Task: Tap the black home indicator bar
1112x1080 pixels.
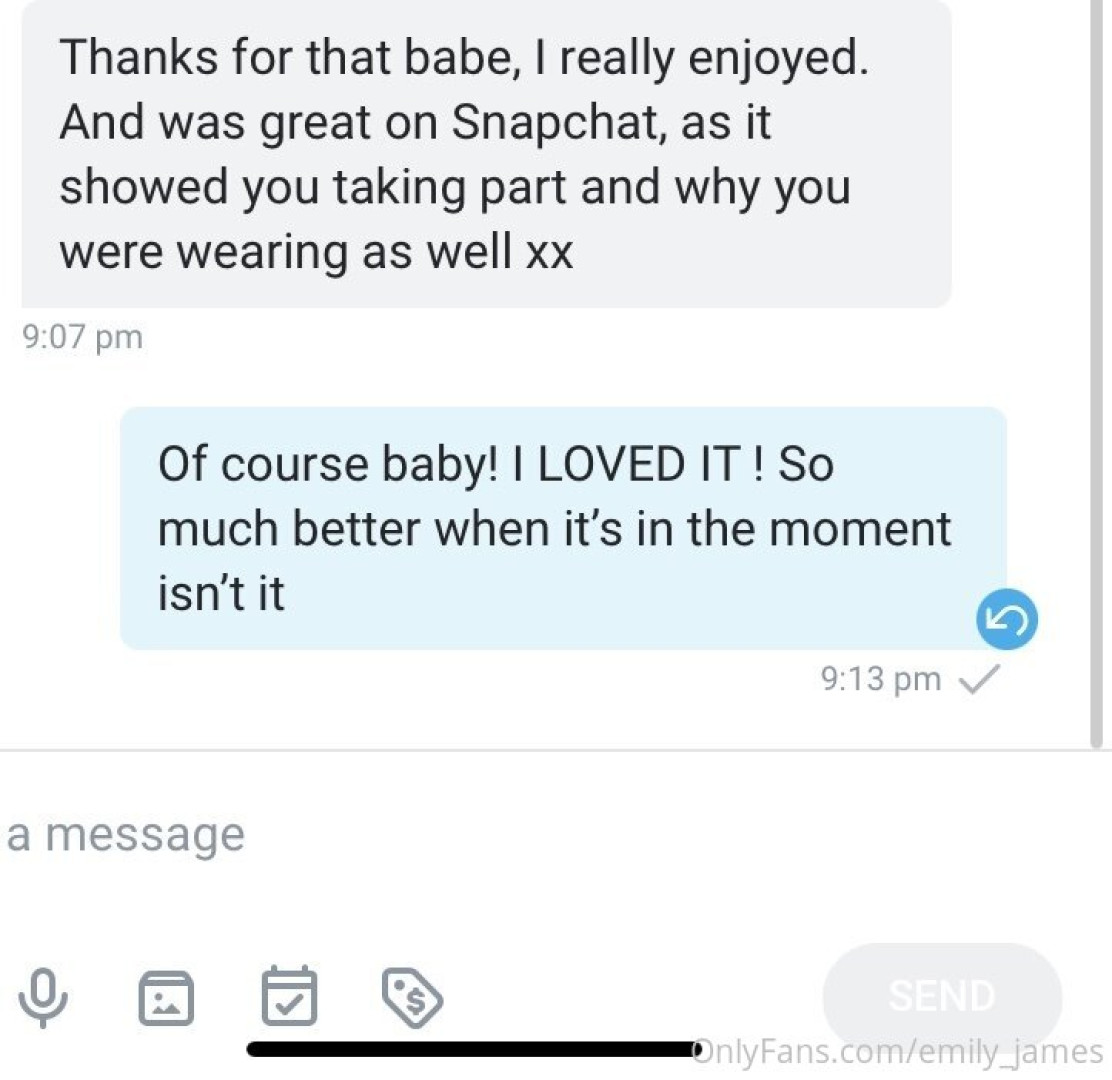Action: (x=470, y=1049)
